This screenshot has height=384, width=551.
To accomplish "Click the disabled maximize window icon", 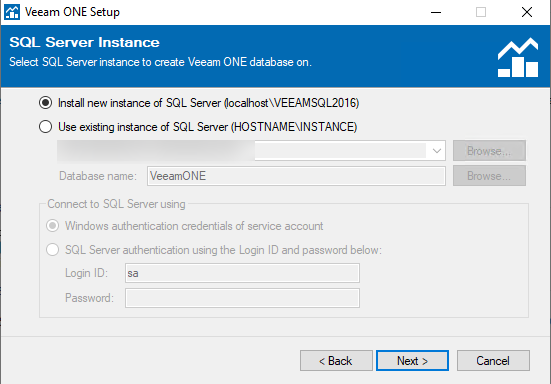I will coord(481,12).
